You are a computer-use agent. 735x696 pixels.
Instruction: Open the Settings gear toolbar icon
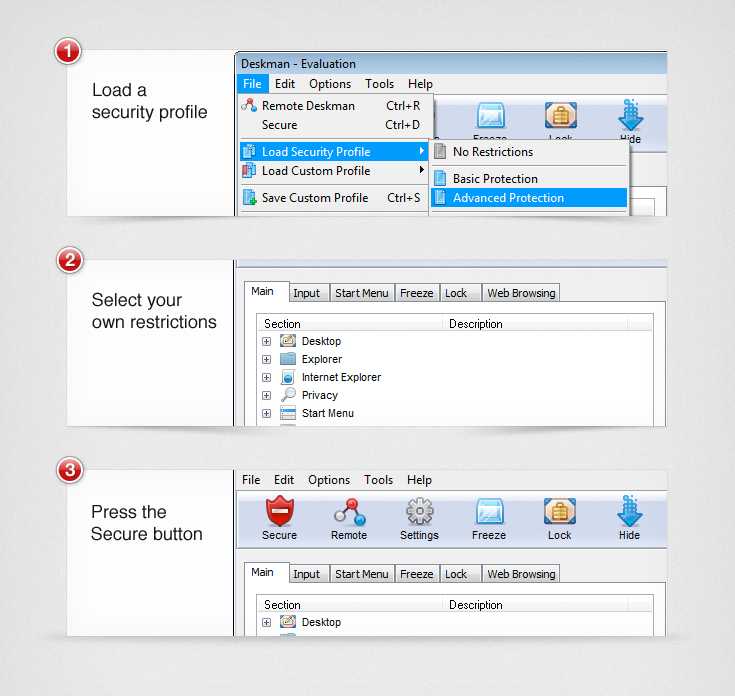(419, 511)
